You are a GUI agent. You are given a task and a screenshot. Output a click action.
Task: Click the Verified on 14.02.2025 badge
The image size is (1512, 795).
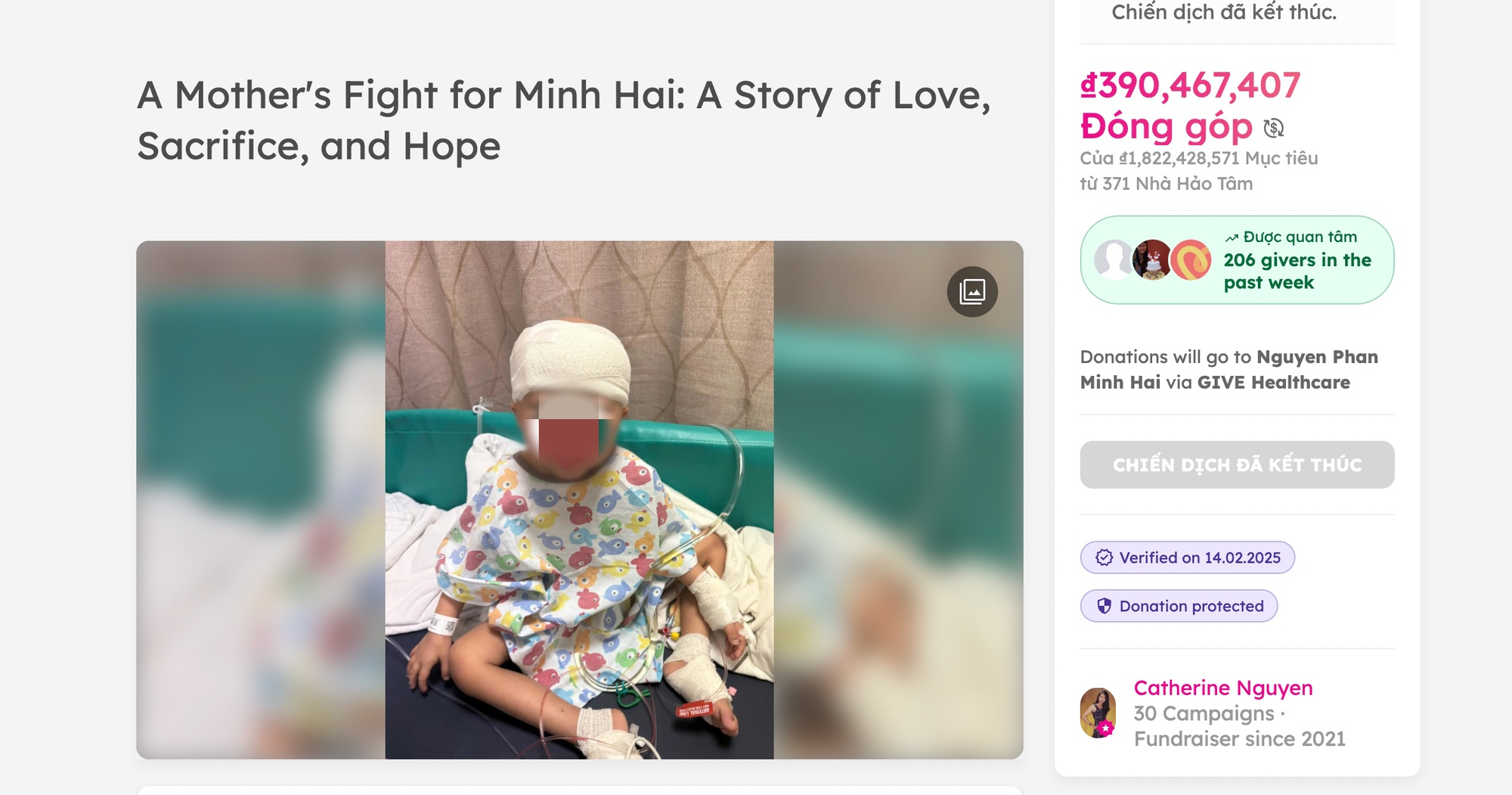(1199, 557)
